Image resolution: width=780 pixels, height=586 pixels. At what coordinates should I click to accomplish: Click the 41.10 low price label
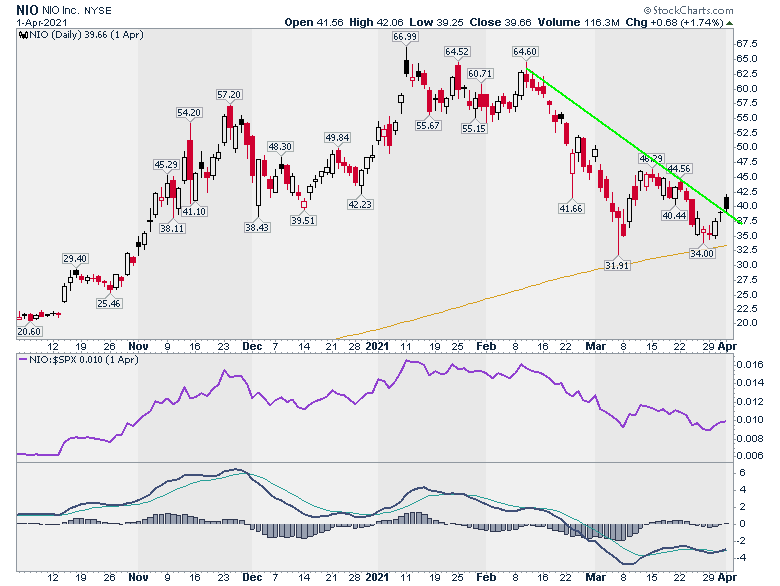194,211
